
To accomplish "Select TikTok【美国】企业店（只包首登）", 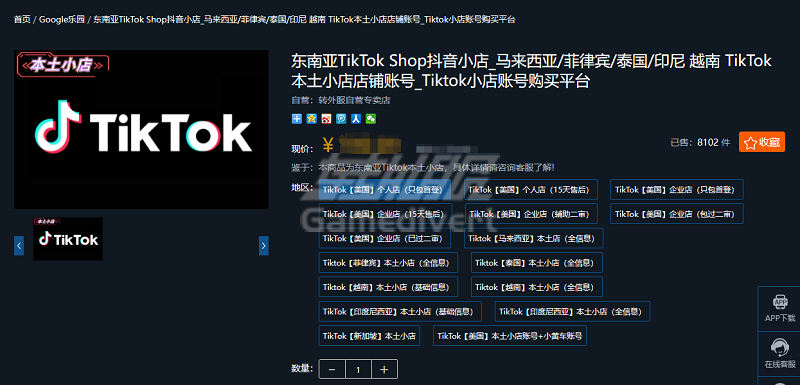I will tap(677, 190).
